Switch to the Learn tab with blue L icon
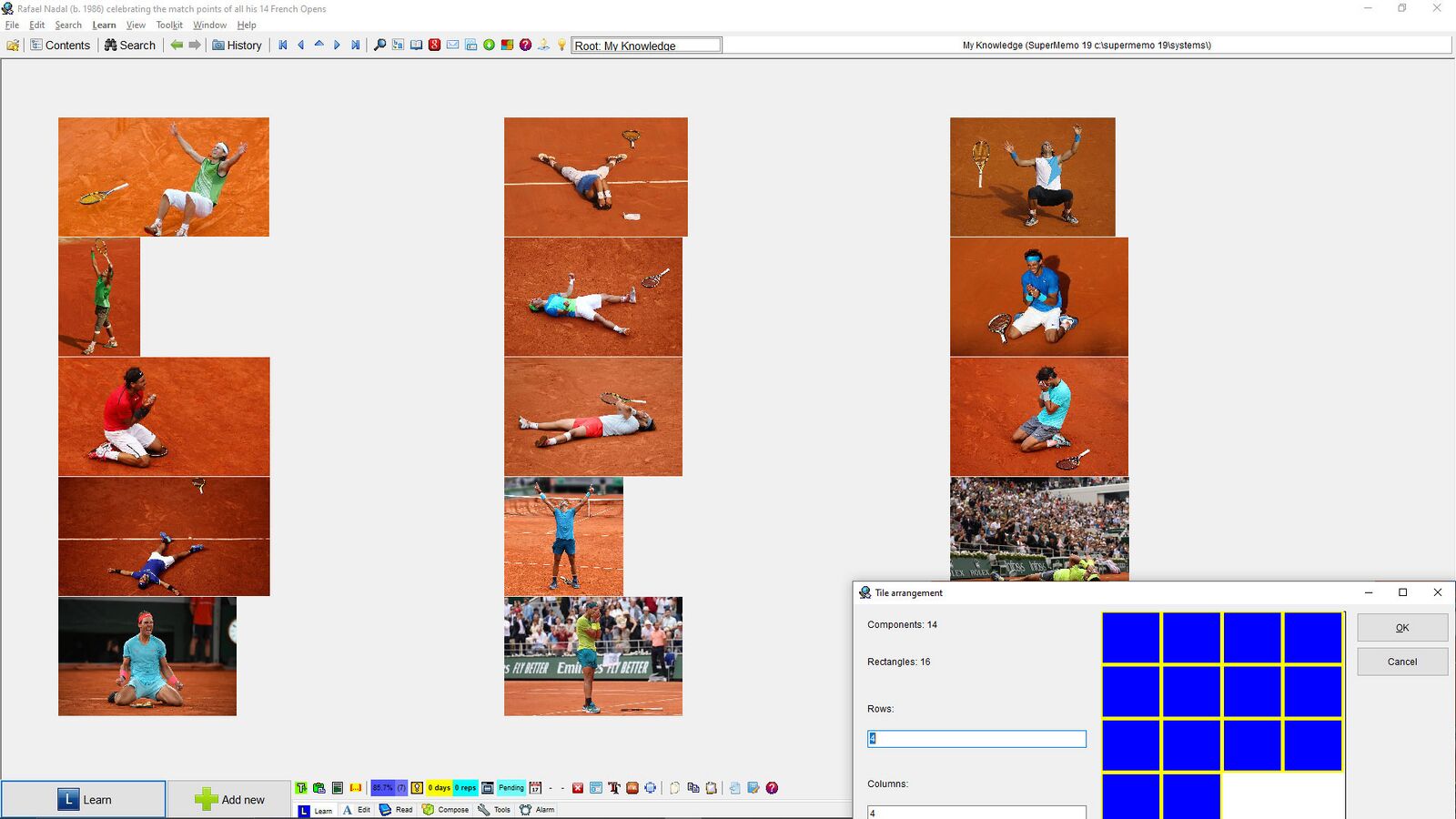This screenshot has width=1456, height=819. (316, 810)
